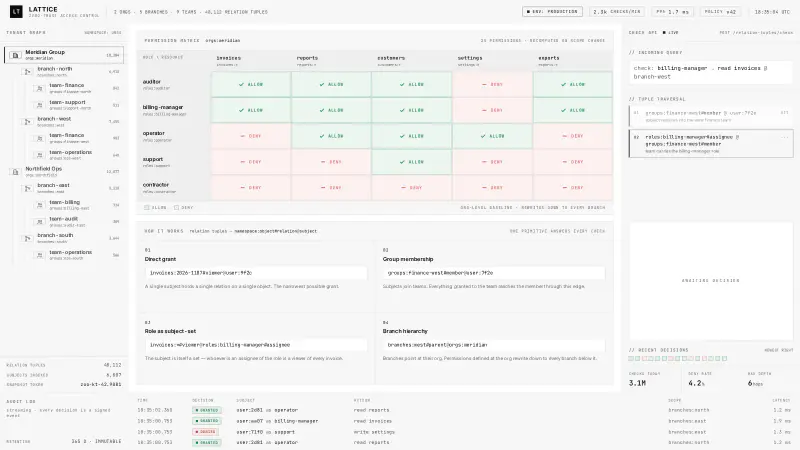
Task: Click team-operations icon under branch-south
Action: coord(39,255)
